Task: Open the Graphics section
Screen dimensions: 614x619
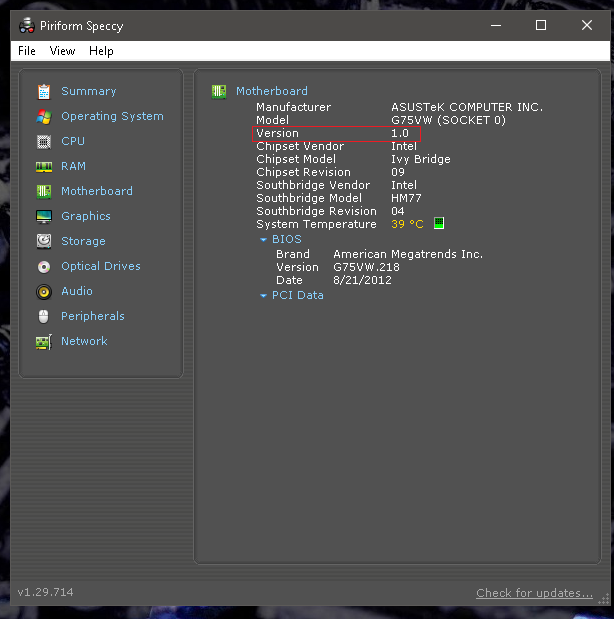Action: [86, 216]
